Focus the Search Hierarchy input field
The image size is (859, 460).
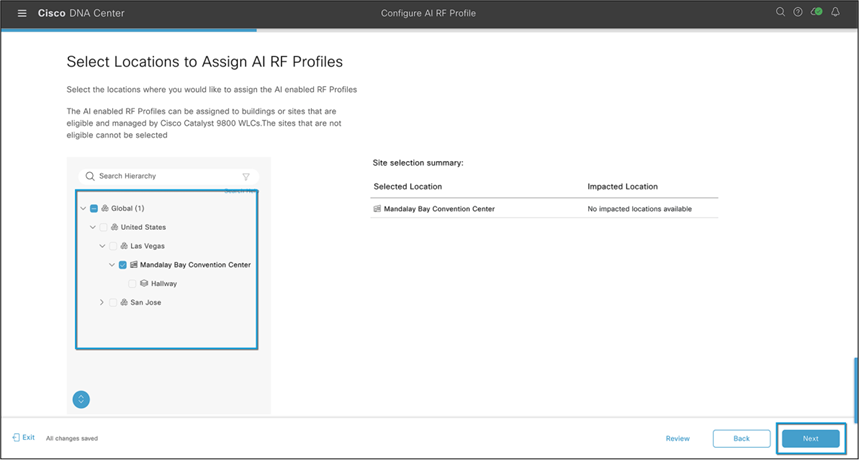pyautogui.click(x=169, y=176)
